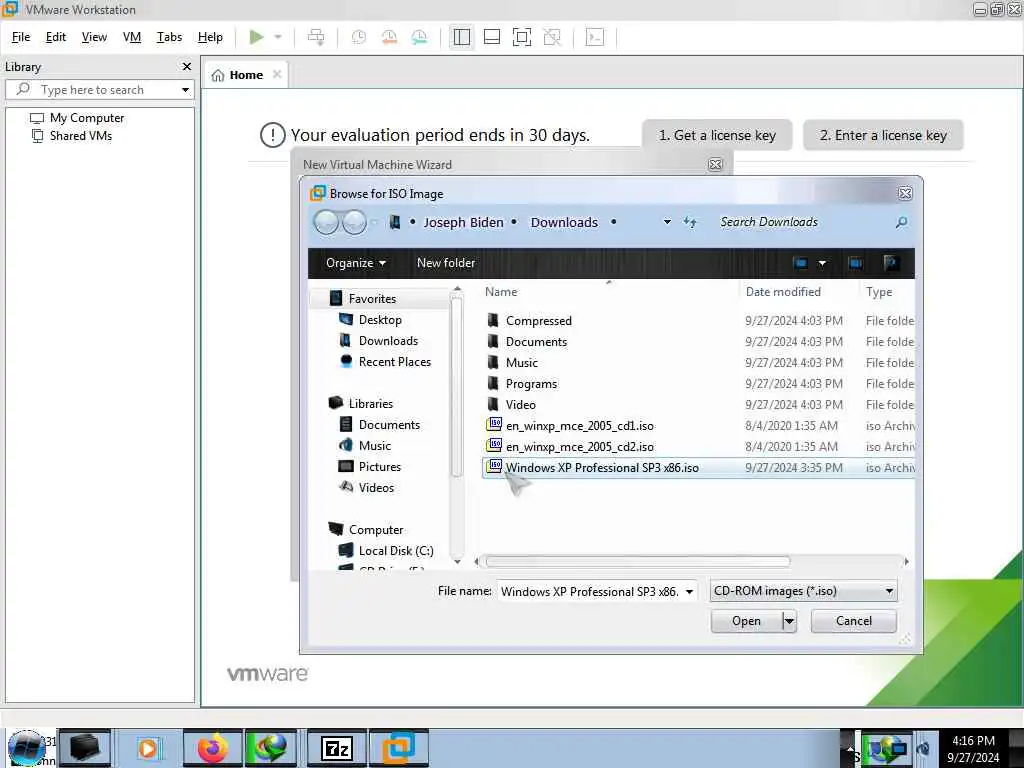Open the arrow beside Open button
Image resolution: width=1024 pixels, height=768 pixels.
[x=789, y=621]
